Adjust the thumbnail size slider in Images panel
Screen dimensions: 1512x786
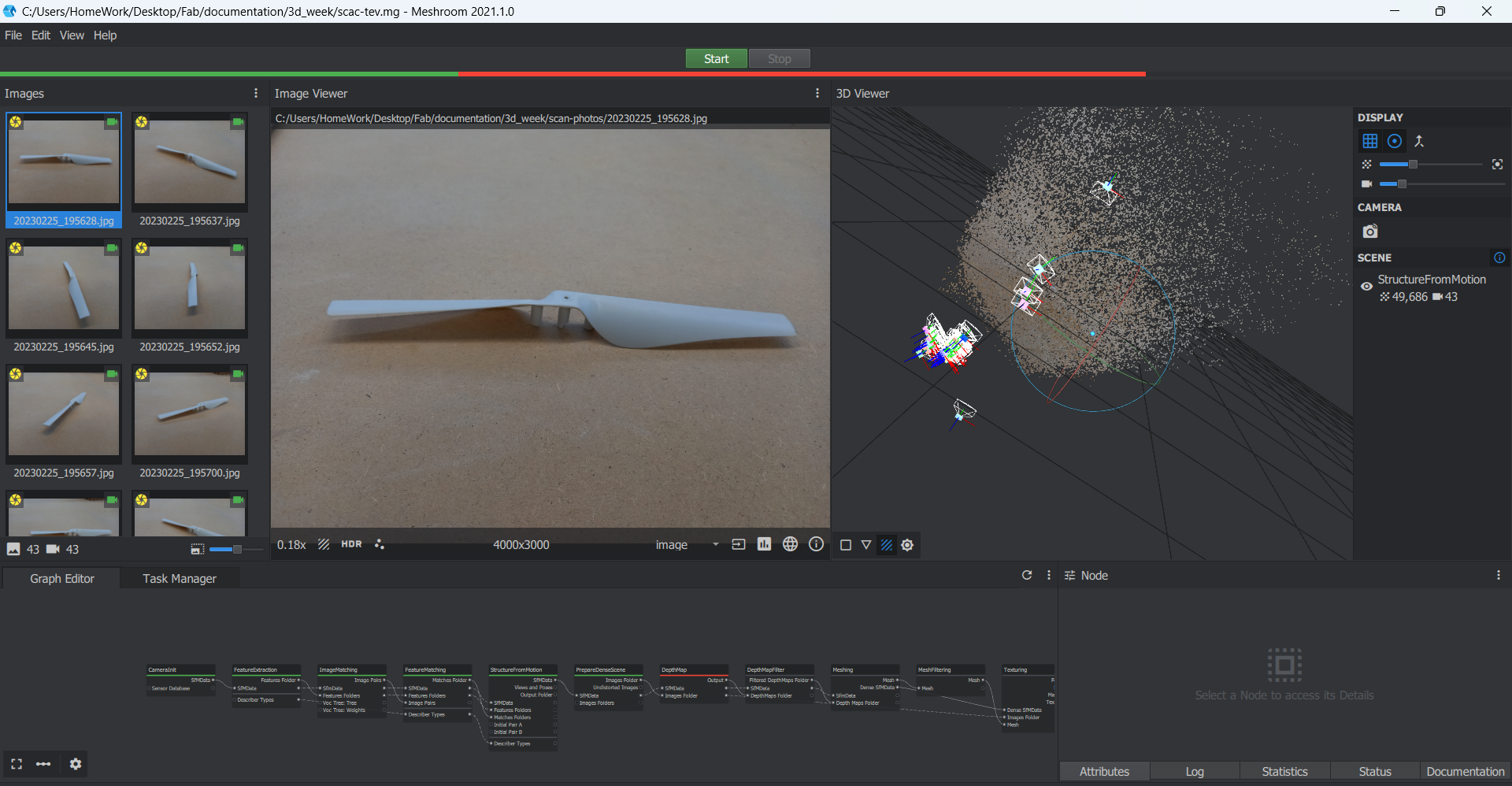click(x=236, y=549)
